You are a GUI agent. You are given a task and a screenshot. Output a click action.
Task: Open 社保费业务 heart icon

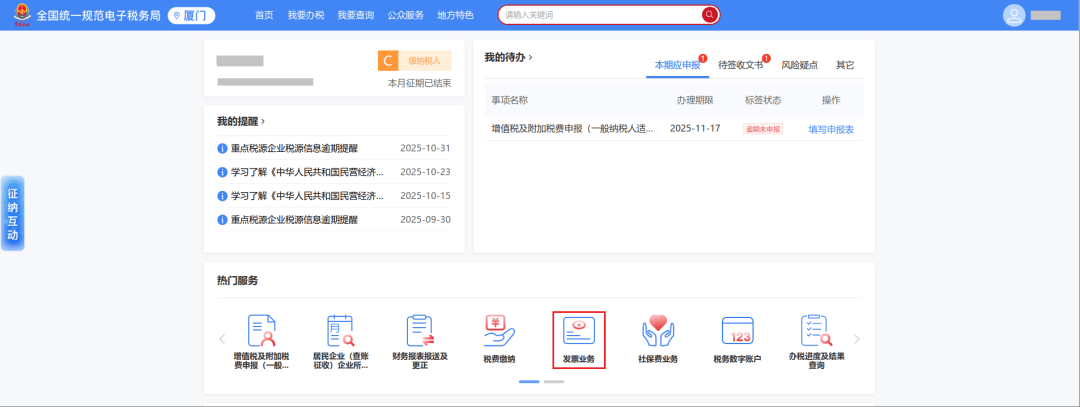click(x=657, y=331)
